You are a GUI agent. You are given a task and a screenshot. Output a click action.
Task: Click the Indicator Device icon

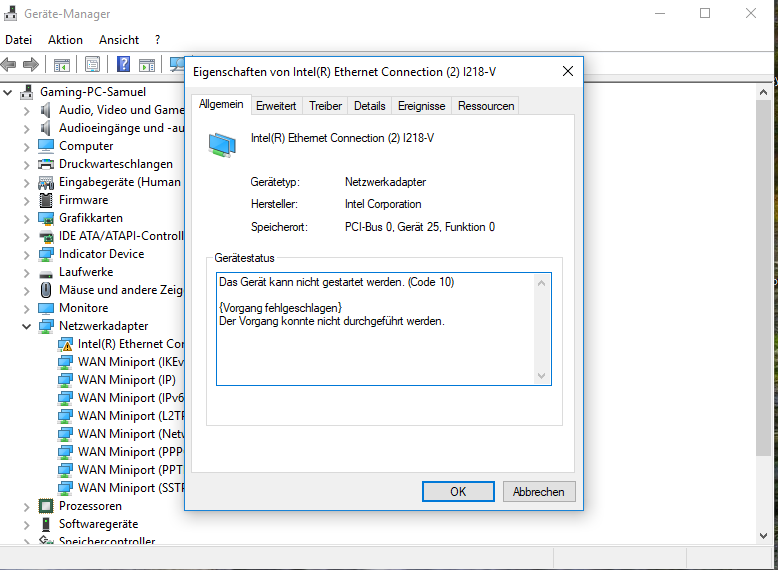46,254
